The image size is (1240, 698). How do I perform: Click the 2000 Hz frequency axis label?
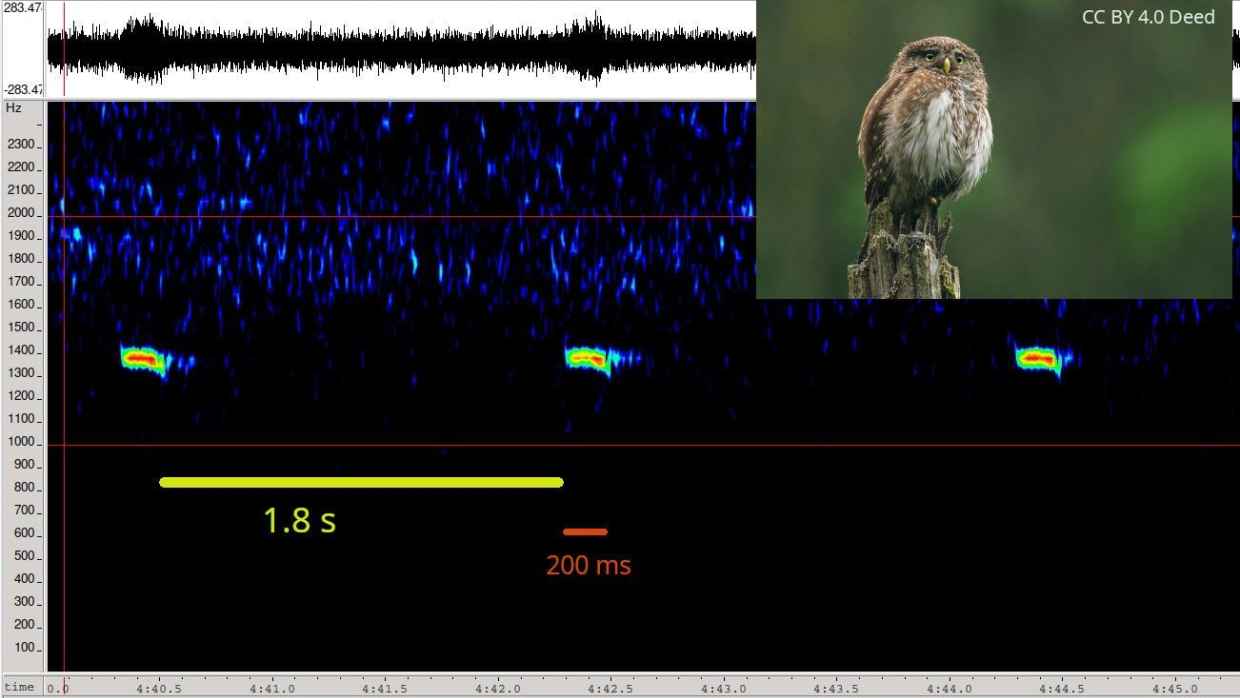[21, 214]
